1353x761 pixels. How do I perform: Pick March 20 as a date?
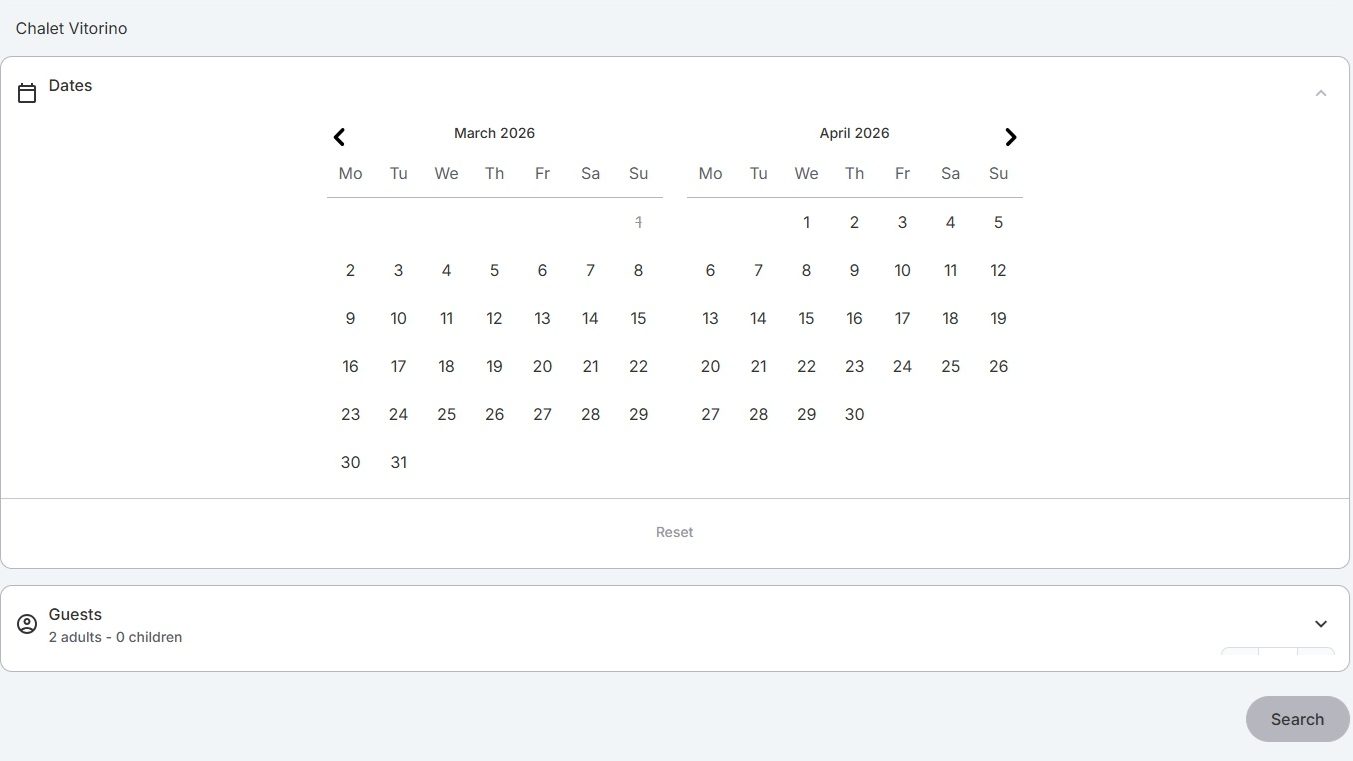(542, 367)
